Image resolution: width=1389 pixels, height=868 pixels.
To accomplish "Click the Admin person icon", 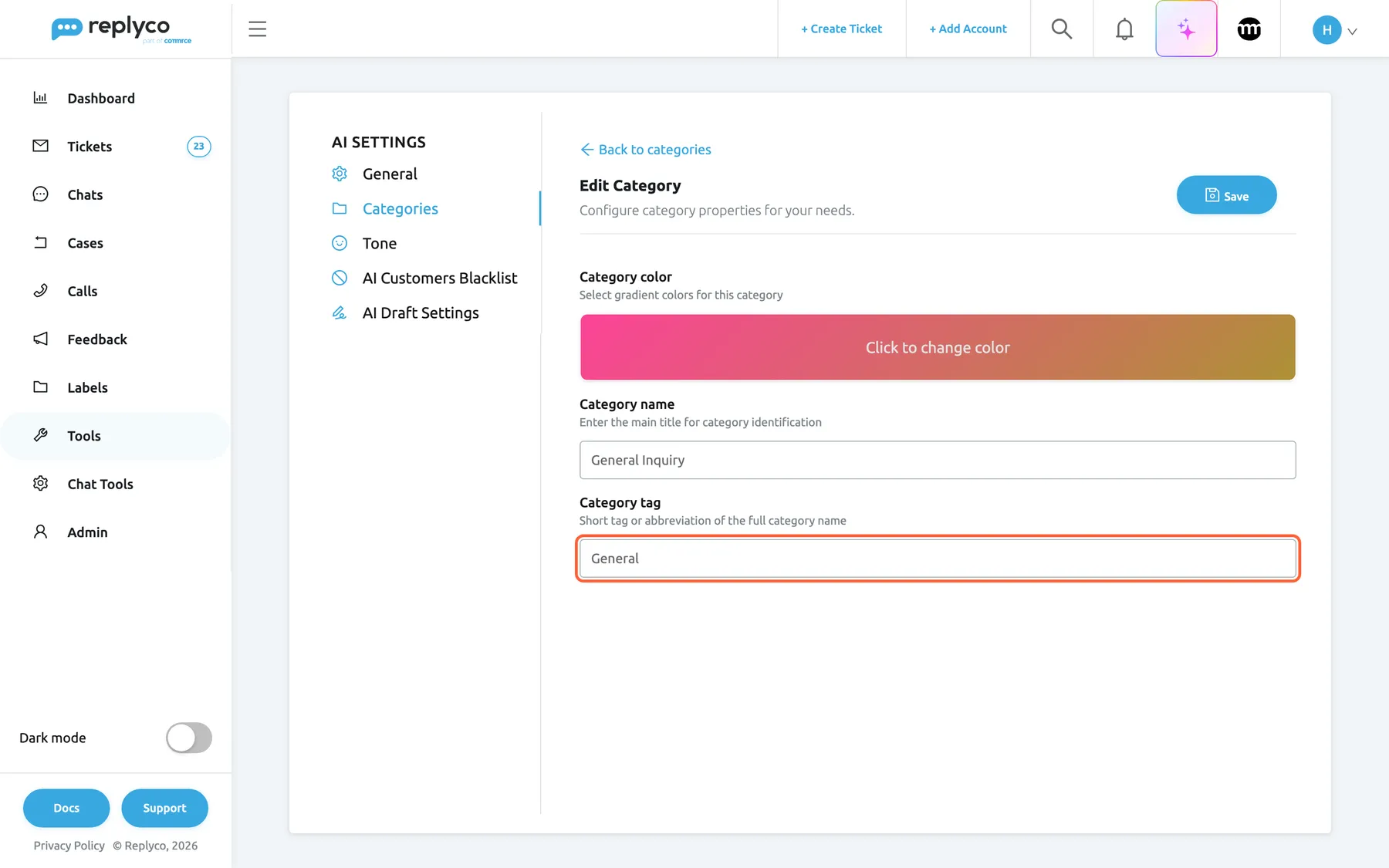I will [x=40, y=532].
